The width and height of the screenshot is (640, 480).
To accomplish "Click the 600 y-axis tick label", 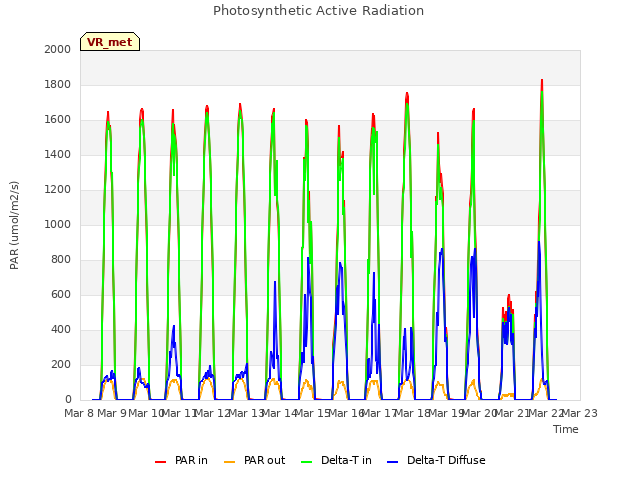I will (x=61, y=295).
